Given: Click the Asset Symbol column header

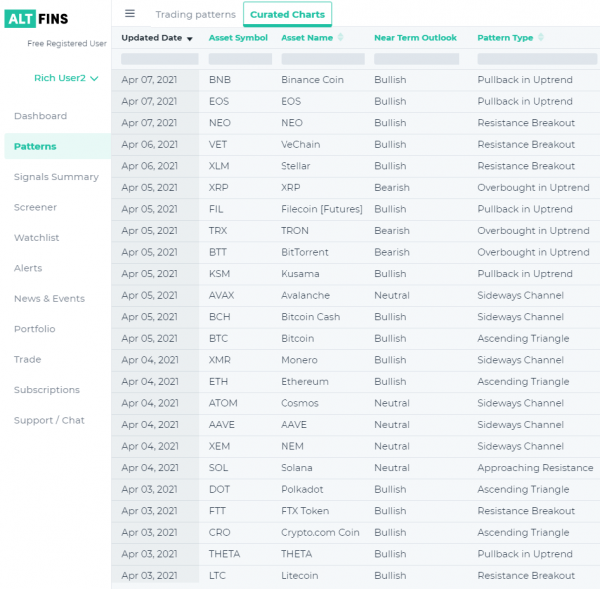Looking at the screenshot, I should coord(238,38).
